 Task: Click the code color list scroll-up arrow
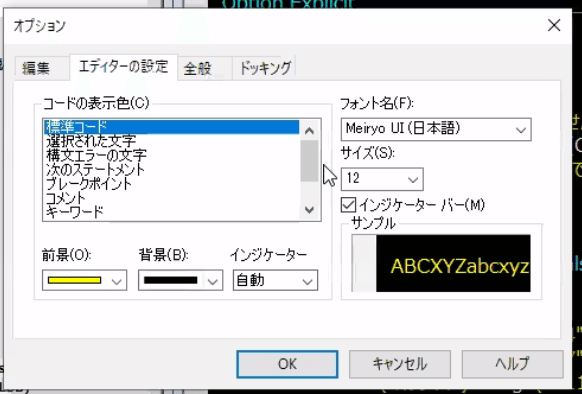[309, 130]
